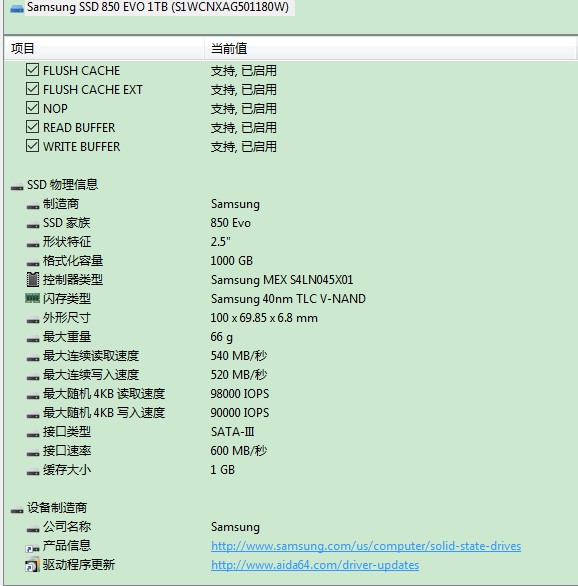Image resolution: width=578 pixels, height=586 pixels.
Task: Select the Samsung MEX S4LN045X01 value
Action: click(x=282, y=280)
